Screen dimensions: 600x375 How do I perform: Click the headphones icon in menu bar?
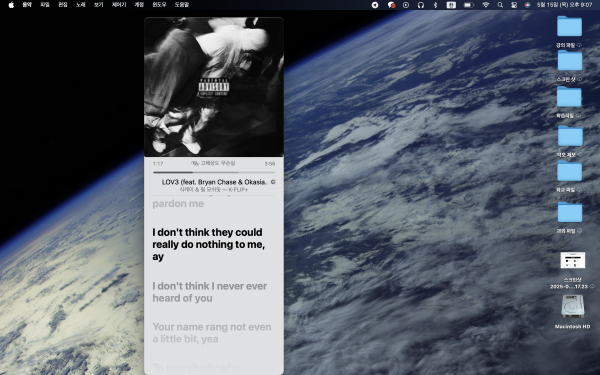click(421, 5)
